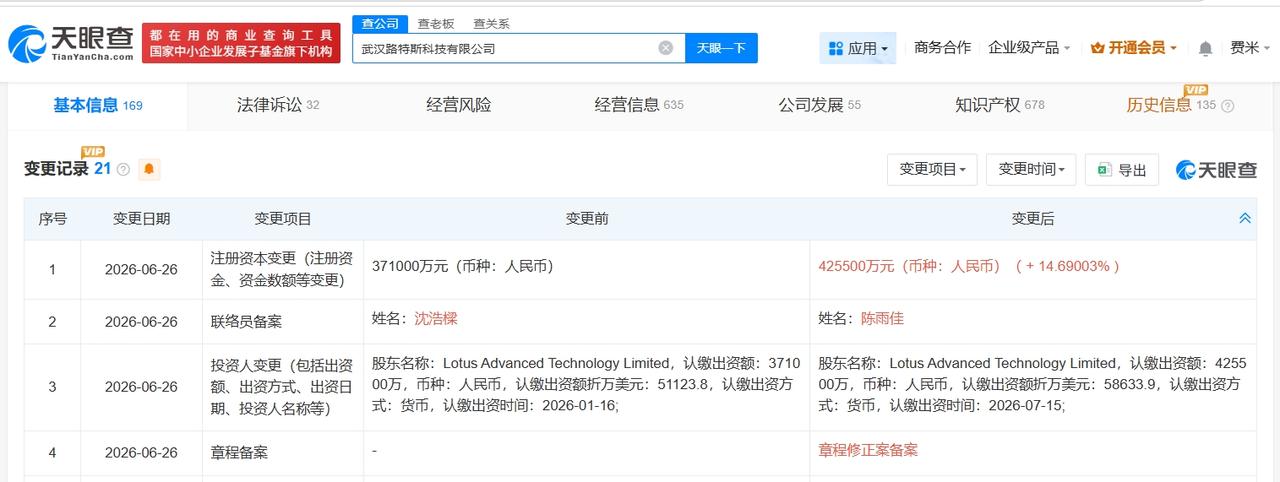The height and width of the screenshot is (482, 1280).
Task: Click the name link 陈雨佳
Action: (882, 319)
